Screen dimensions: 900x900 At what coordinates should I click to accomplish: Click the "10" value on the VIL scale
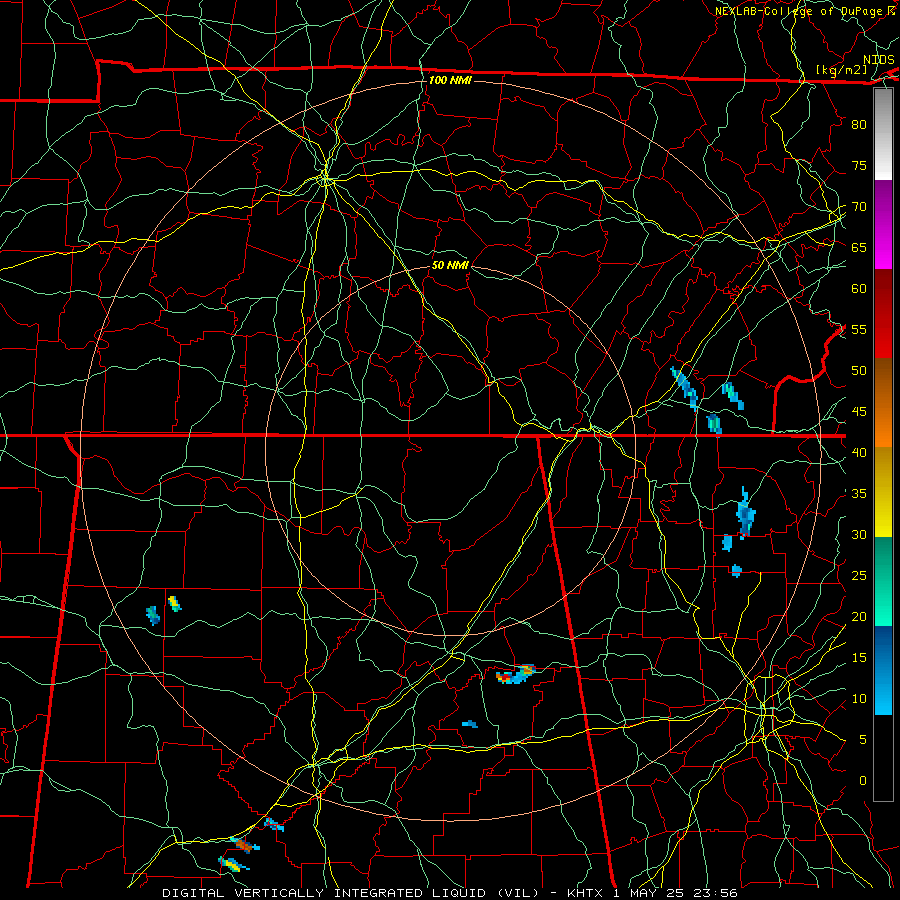(x=859, y=699)
